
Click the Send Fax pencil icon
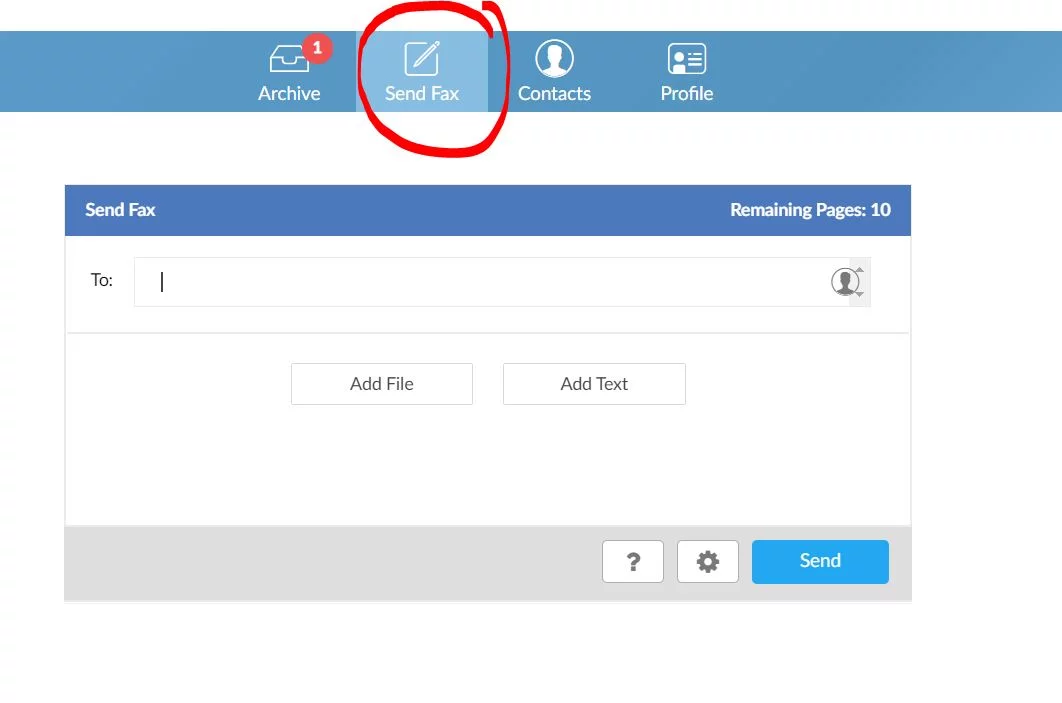click(422, 59)
